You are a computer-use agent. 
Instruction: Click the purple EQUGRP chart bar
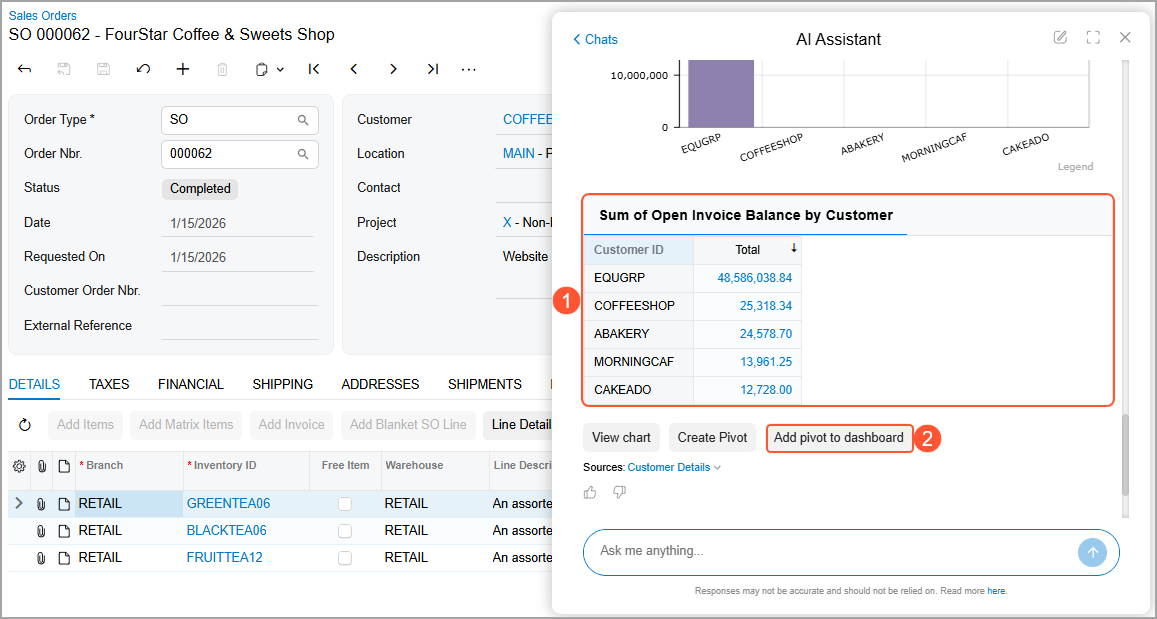[x=721, y=94]
